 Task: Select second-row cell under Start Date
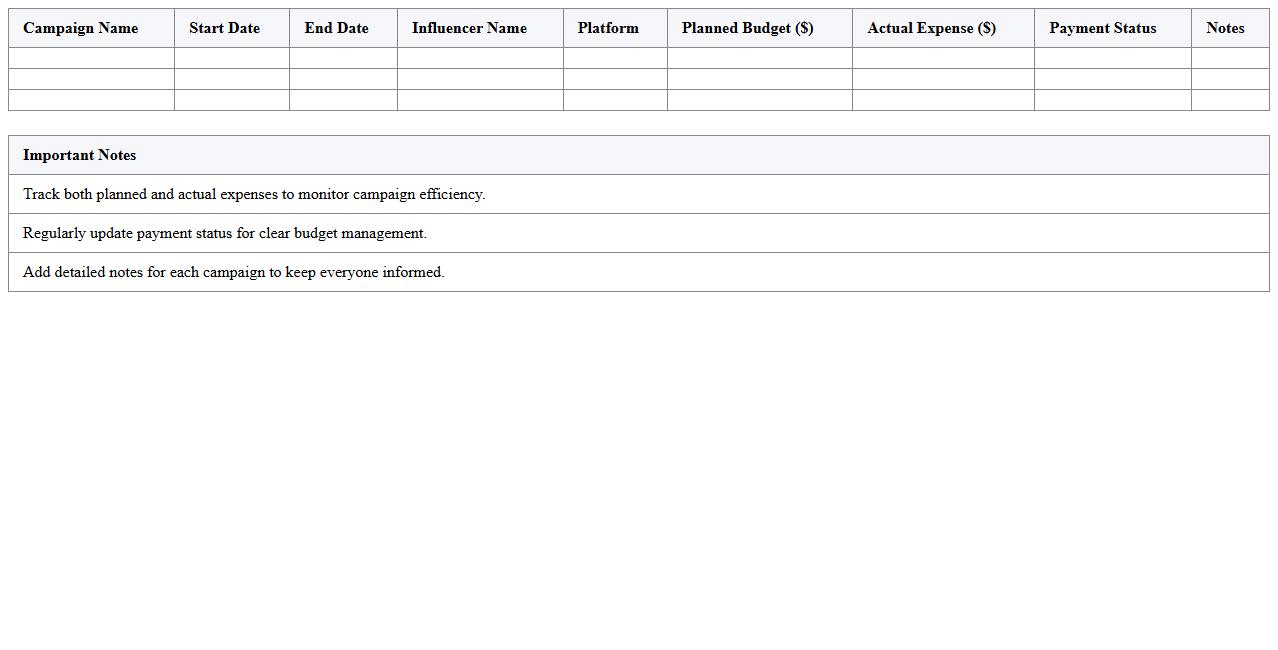[x=232, y=79]
